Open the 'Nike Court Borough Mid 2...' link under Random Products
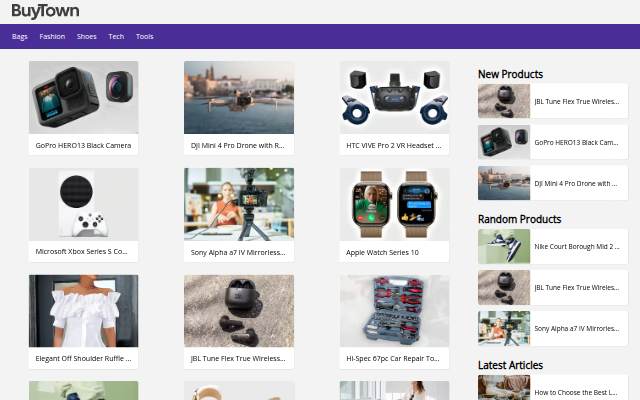Screen dimensions: 640x400 click(577, 247)
